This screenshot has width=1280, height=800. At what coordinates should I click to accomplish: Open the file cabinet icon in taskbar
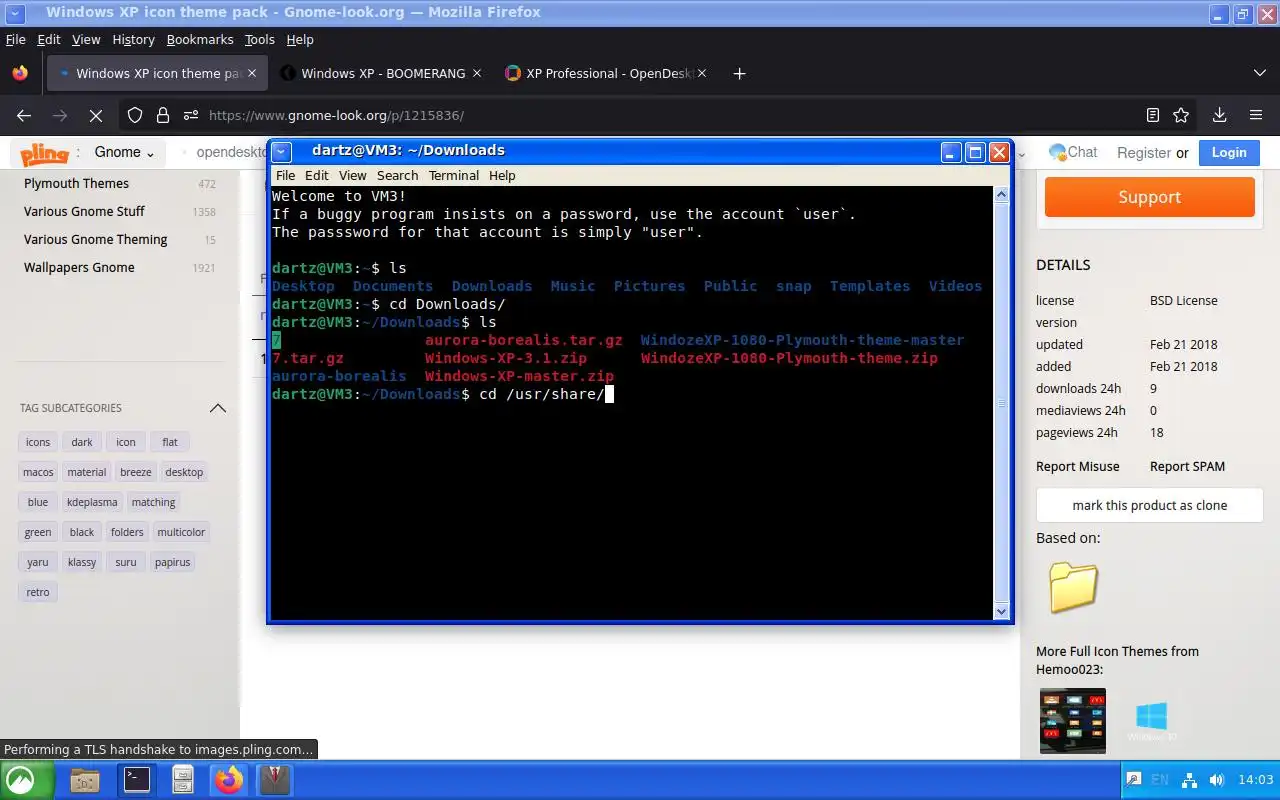(x=183, y=780)
